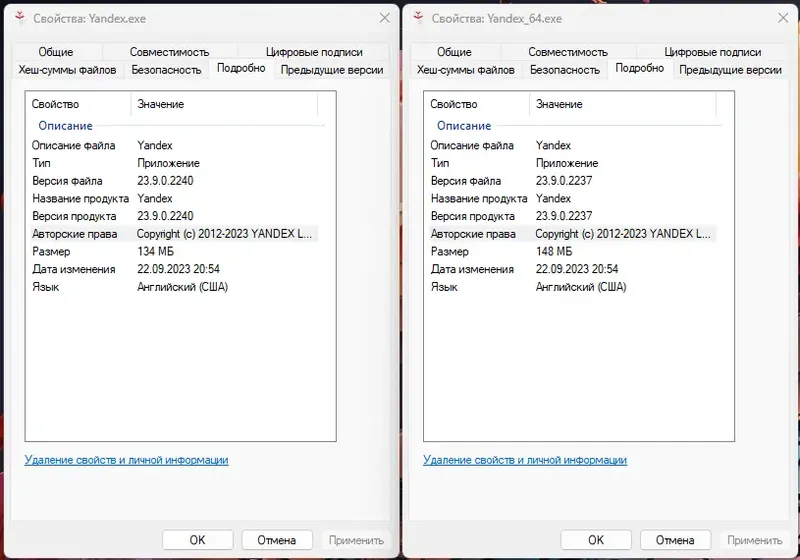This screenshot has height=560, width=800.
Task: Click the Значение column header in Yandex.exe window
Action: 224,105
